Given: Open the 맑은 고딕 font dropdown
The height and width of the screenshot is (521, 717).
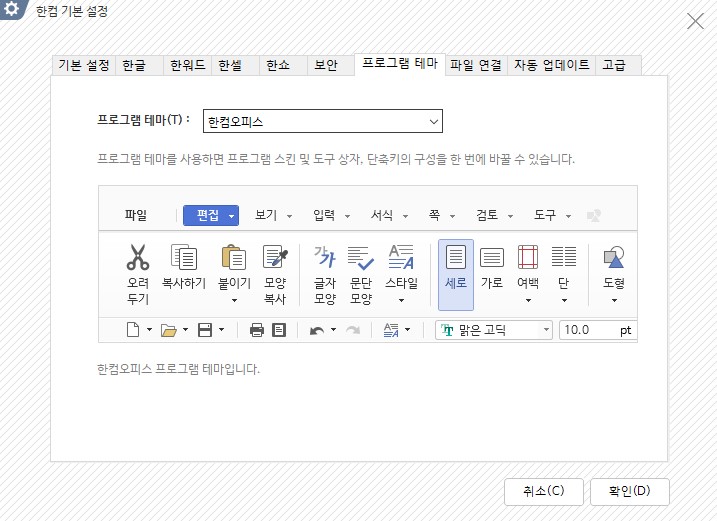Looking at the screenshot, I should coord(546,329).
